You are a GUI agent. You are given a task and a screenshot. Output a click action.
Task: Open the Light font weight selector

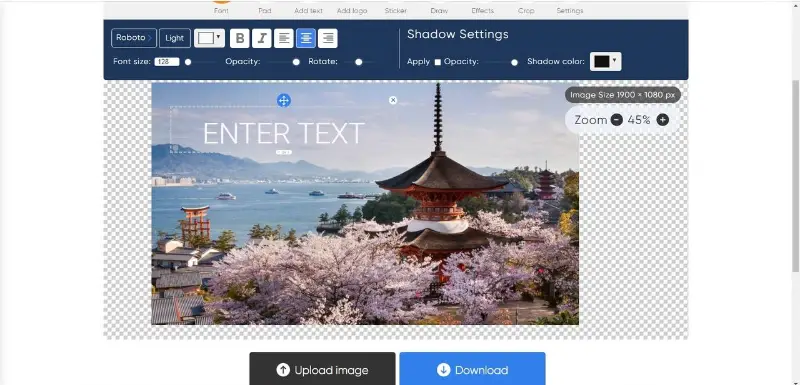tap(174, 38)
